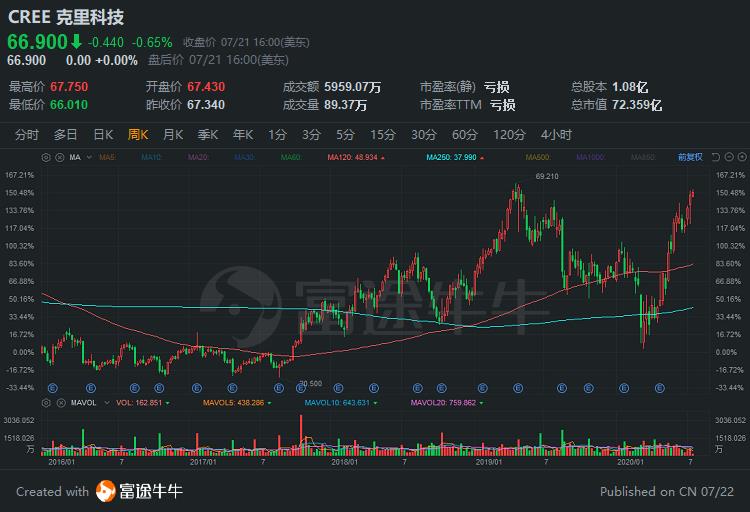Click the chart reset undo arrow icon
The image size is (750, 512).
[x=716, y=157]
